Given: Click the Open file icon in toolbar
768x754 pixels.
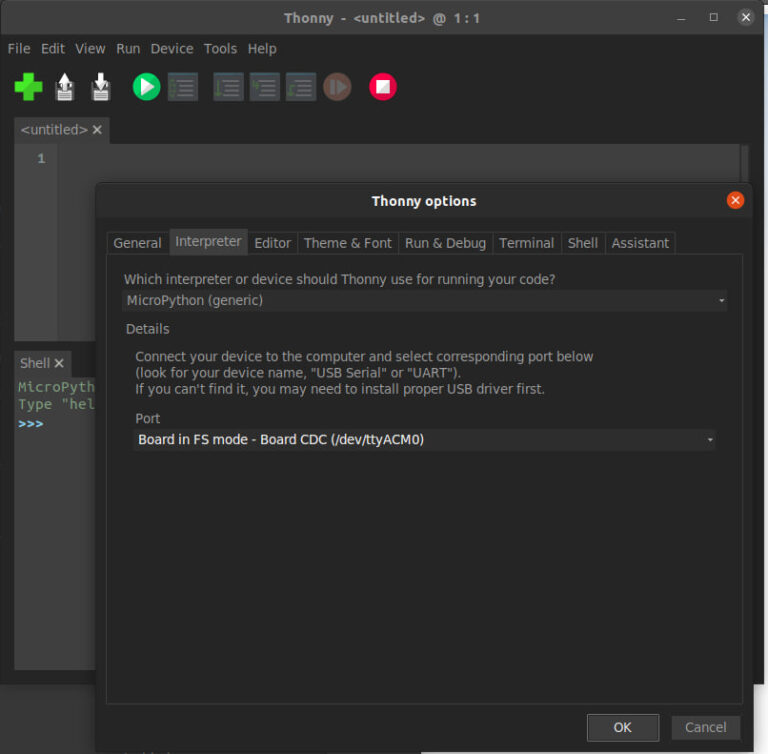Looking at the screenshot, I should tap(65, 87).
